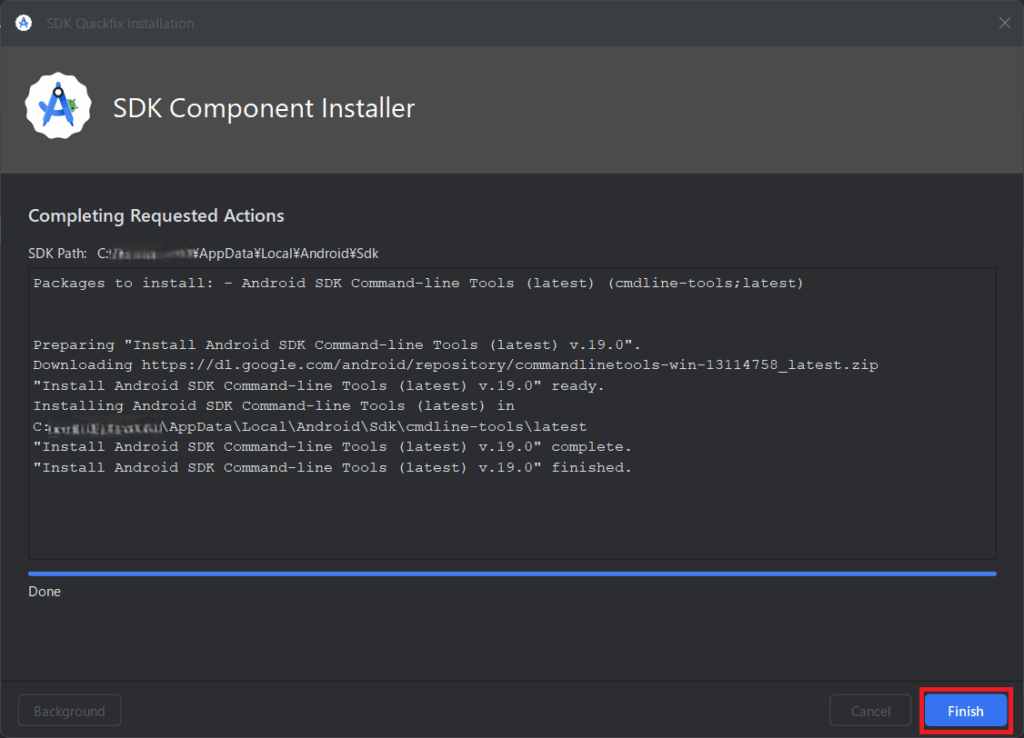Select the "Packages to install" log line
Screen dimensions: 1024x738
pyautogui.click(x=418, y=283)
